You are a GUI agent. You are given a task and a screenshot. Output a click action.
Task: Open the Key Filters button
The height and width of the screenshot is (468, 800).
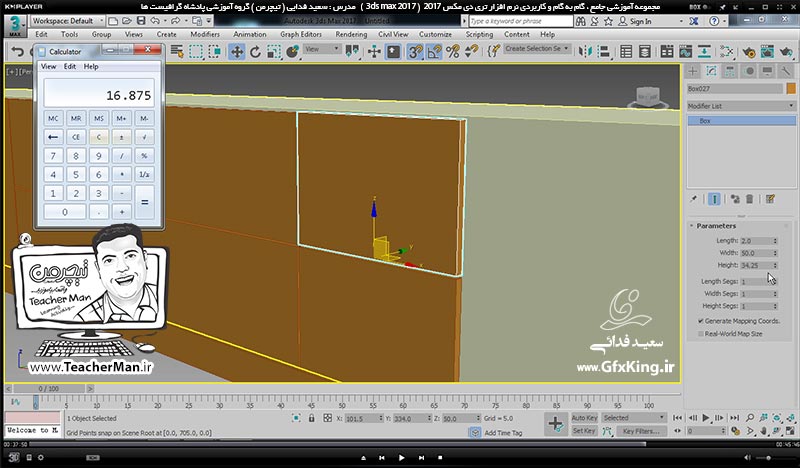click(x=641, y=431)
